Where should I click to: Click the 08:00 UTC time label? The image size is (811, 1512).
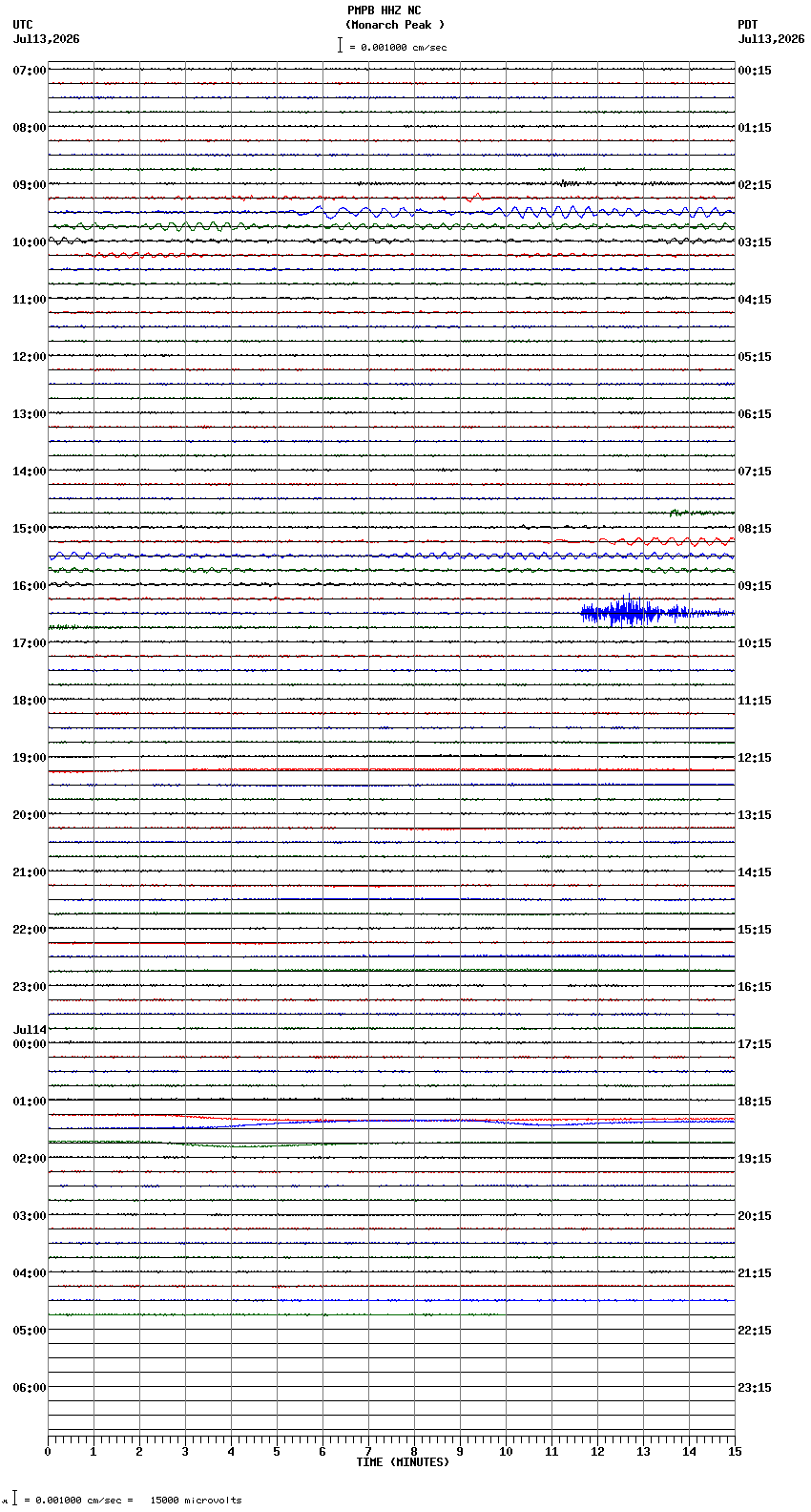(x=30, y=128)
